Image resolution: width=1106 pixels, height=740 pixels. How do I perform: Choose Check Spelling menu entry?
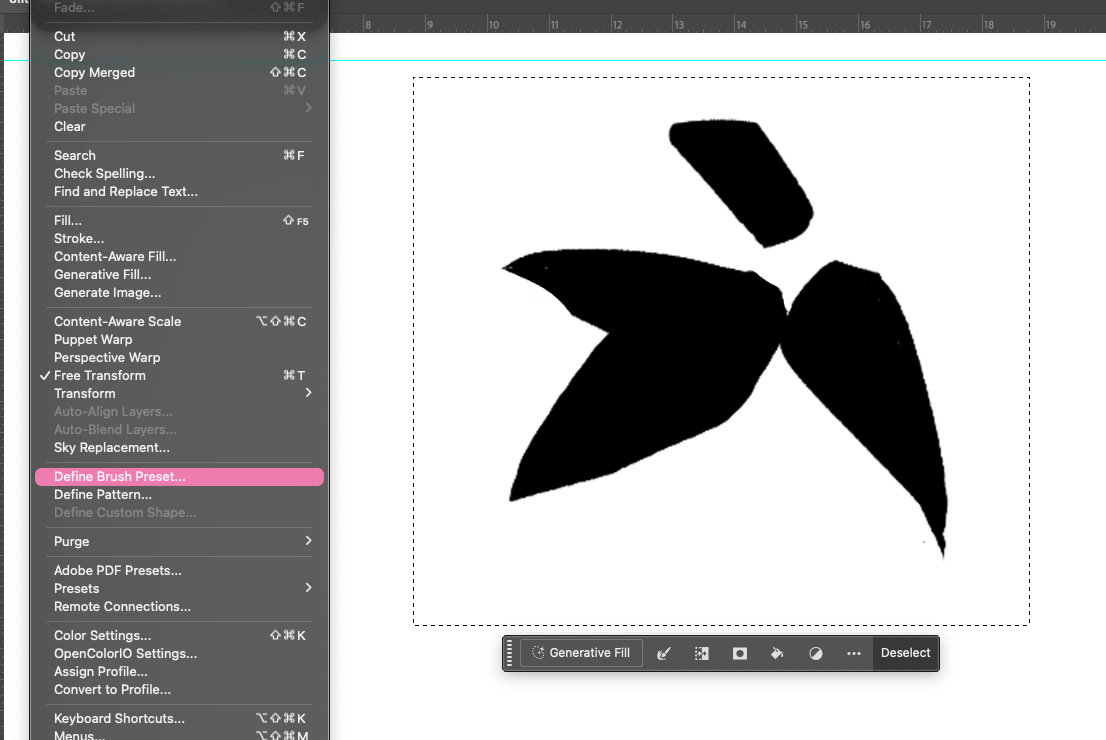coord(179,174)
